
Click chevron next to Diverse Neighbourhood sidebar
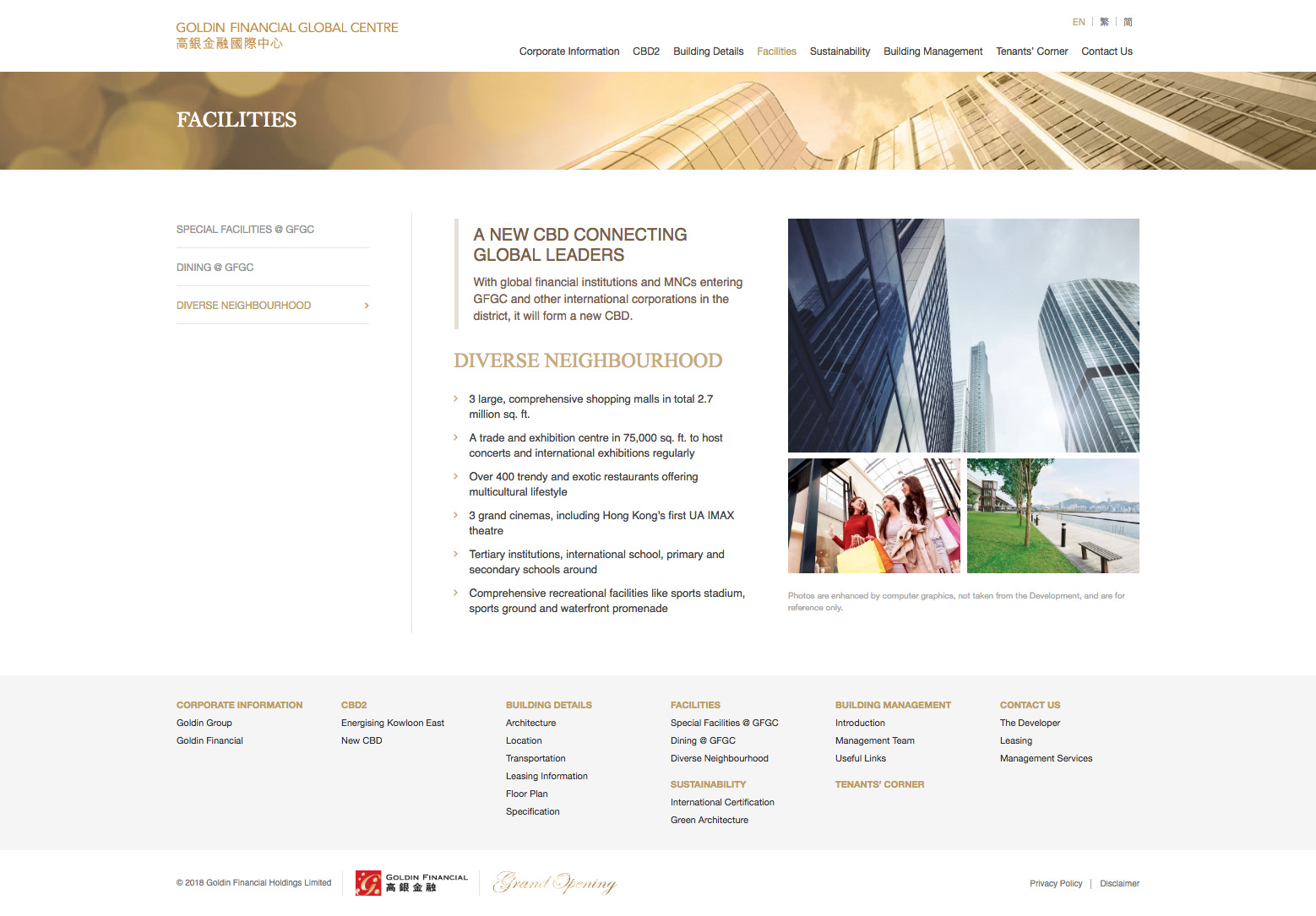coord(366,306)
